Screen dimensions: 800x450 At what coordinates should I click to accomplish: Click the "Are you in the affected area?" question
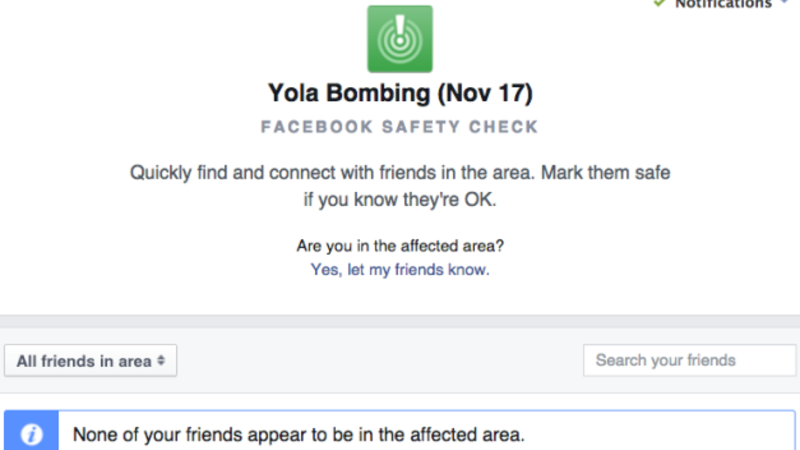point(400,246)
